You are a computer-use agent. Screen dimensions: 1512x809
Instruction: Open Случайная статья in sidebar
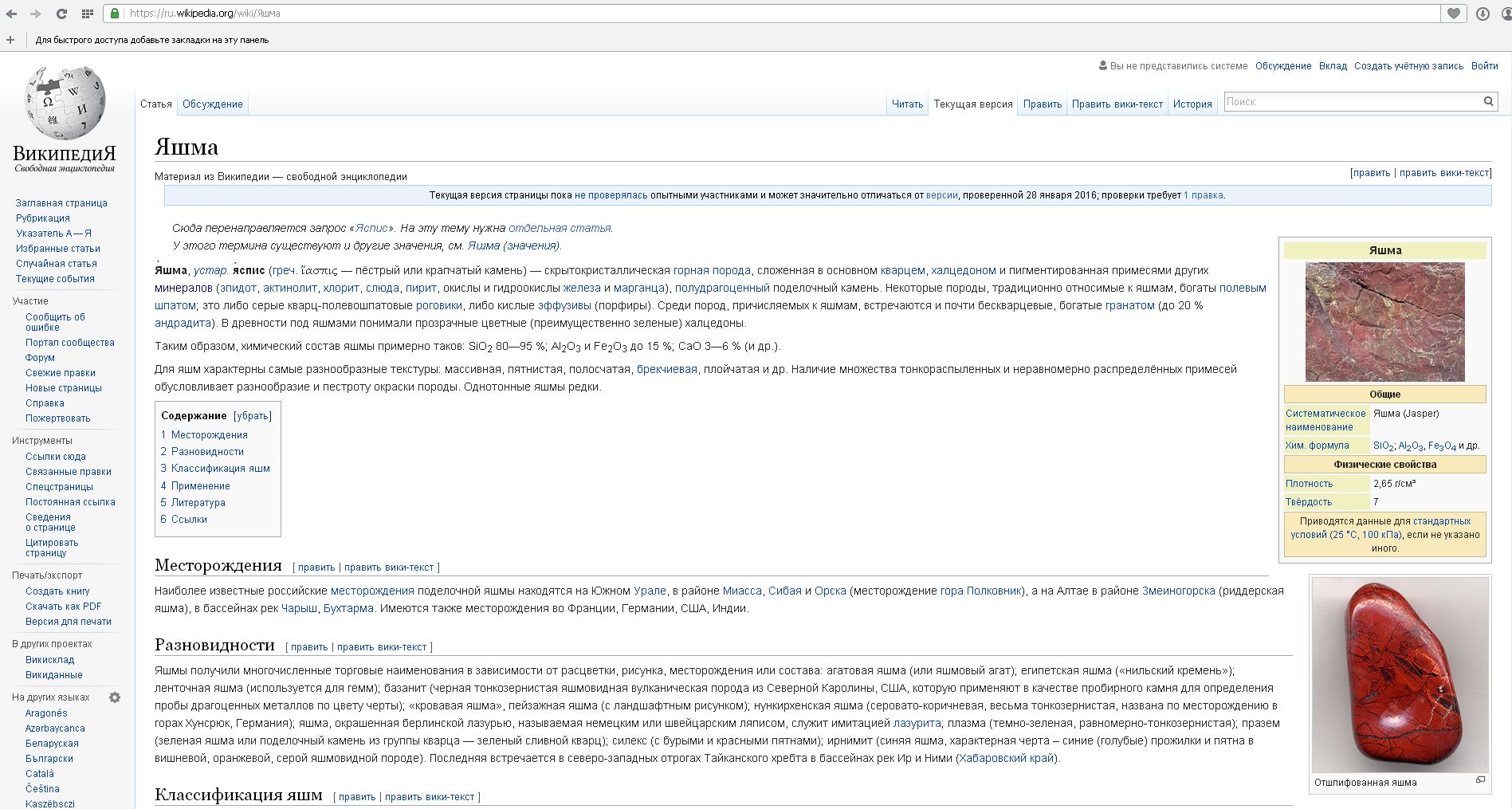[57, 264]
